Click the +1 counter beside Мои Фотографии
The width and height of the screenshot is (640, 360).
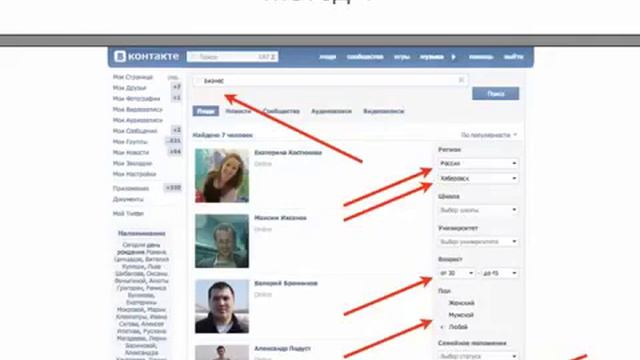pyautogui.click(x=176, y=98)
